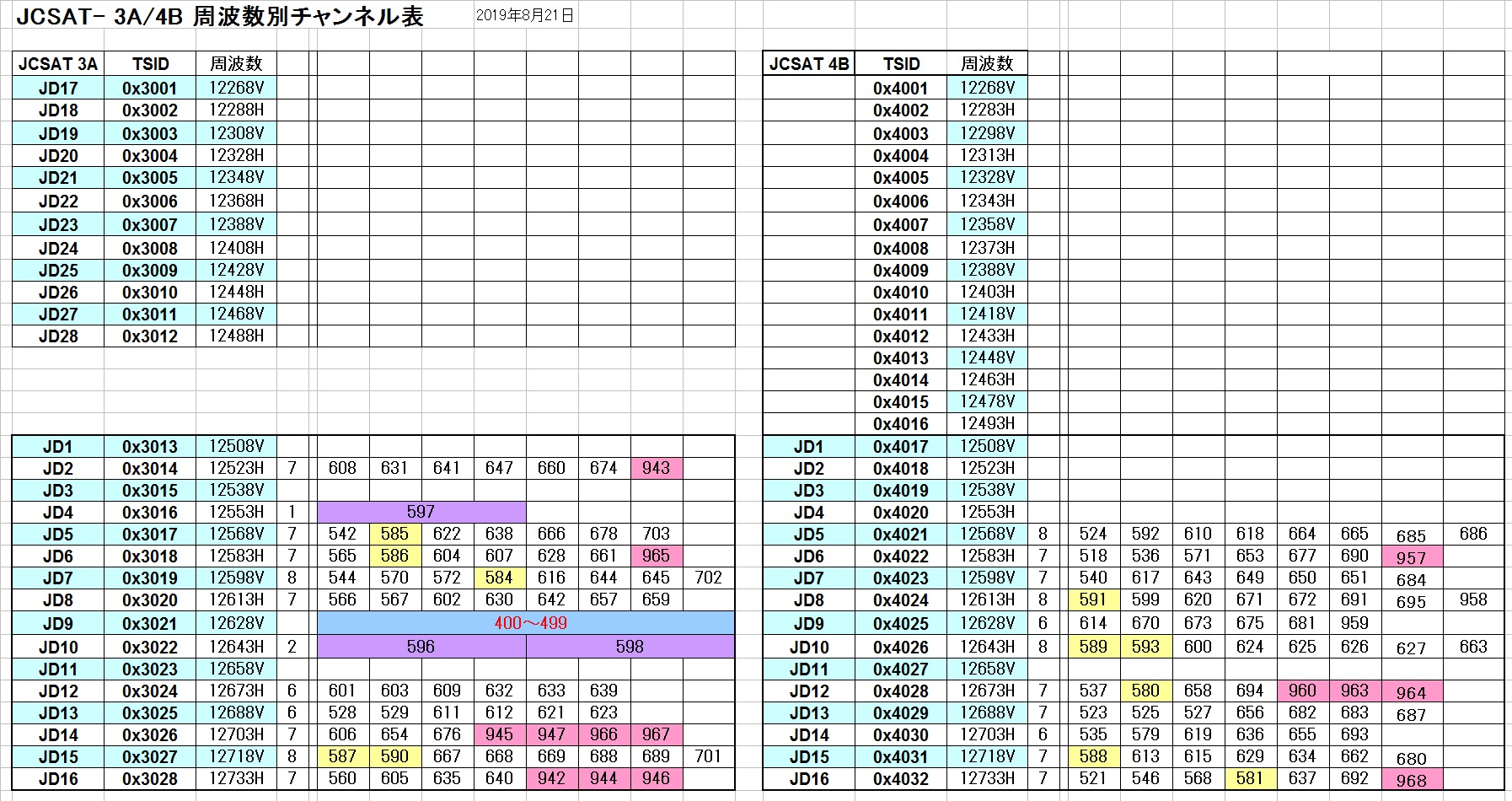The height and width of the screenshot is (801, 1512).
Task: Select yellow channel cell 593
Action: (x=1146, y=647)
